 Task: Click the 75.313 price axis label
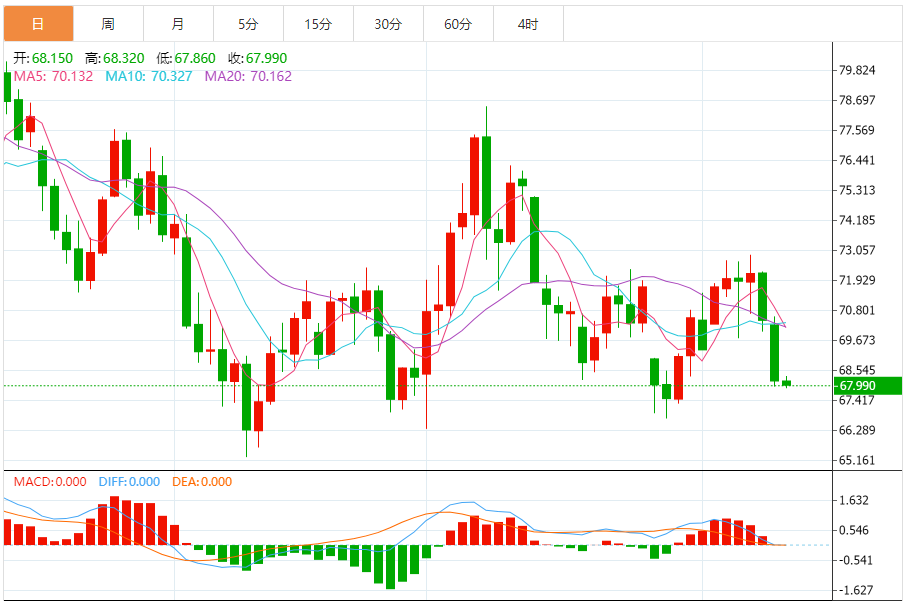(857, 190)
